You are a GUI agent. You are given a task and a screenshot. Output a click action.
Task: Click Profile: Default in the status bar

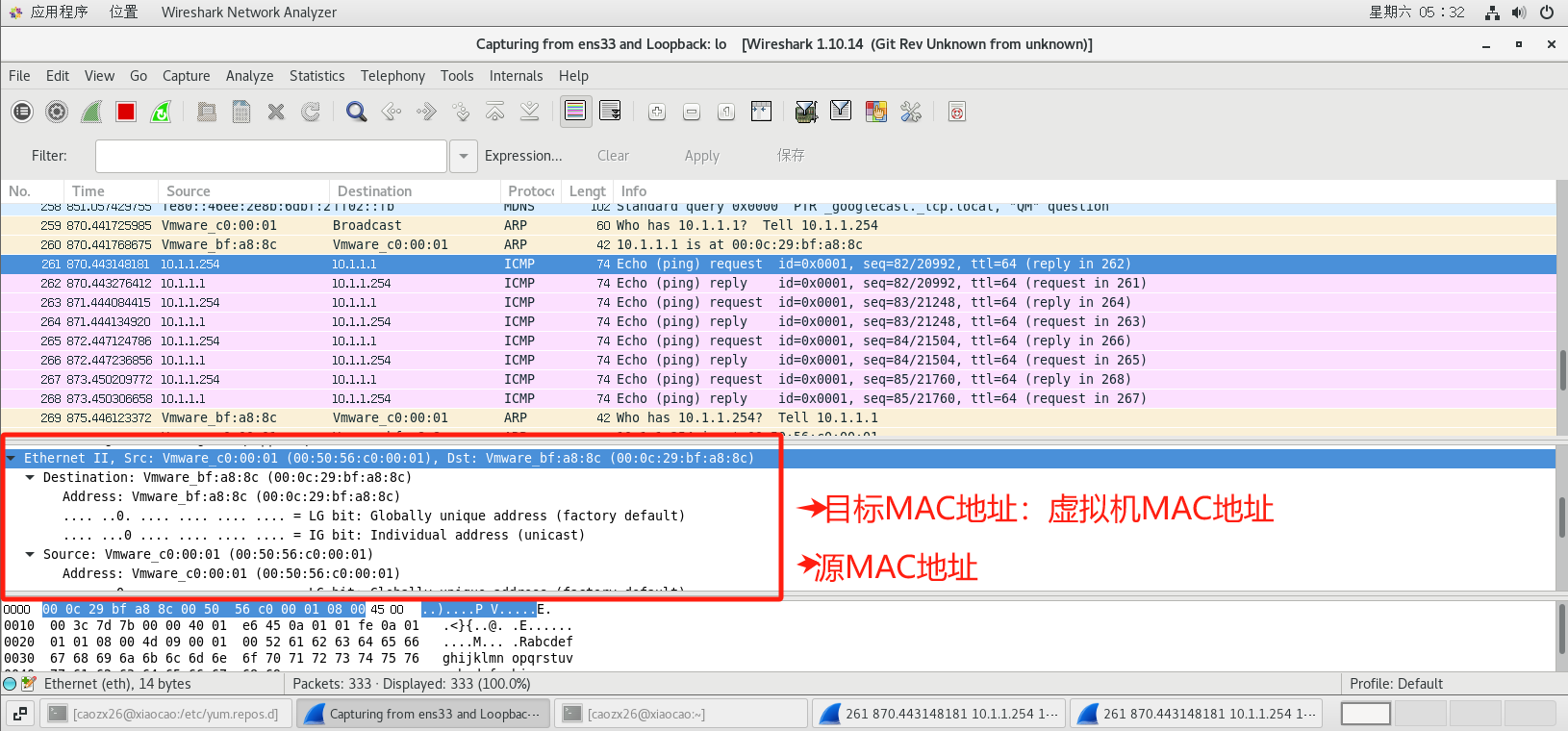[x=1396, y=684]
